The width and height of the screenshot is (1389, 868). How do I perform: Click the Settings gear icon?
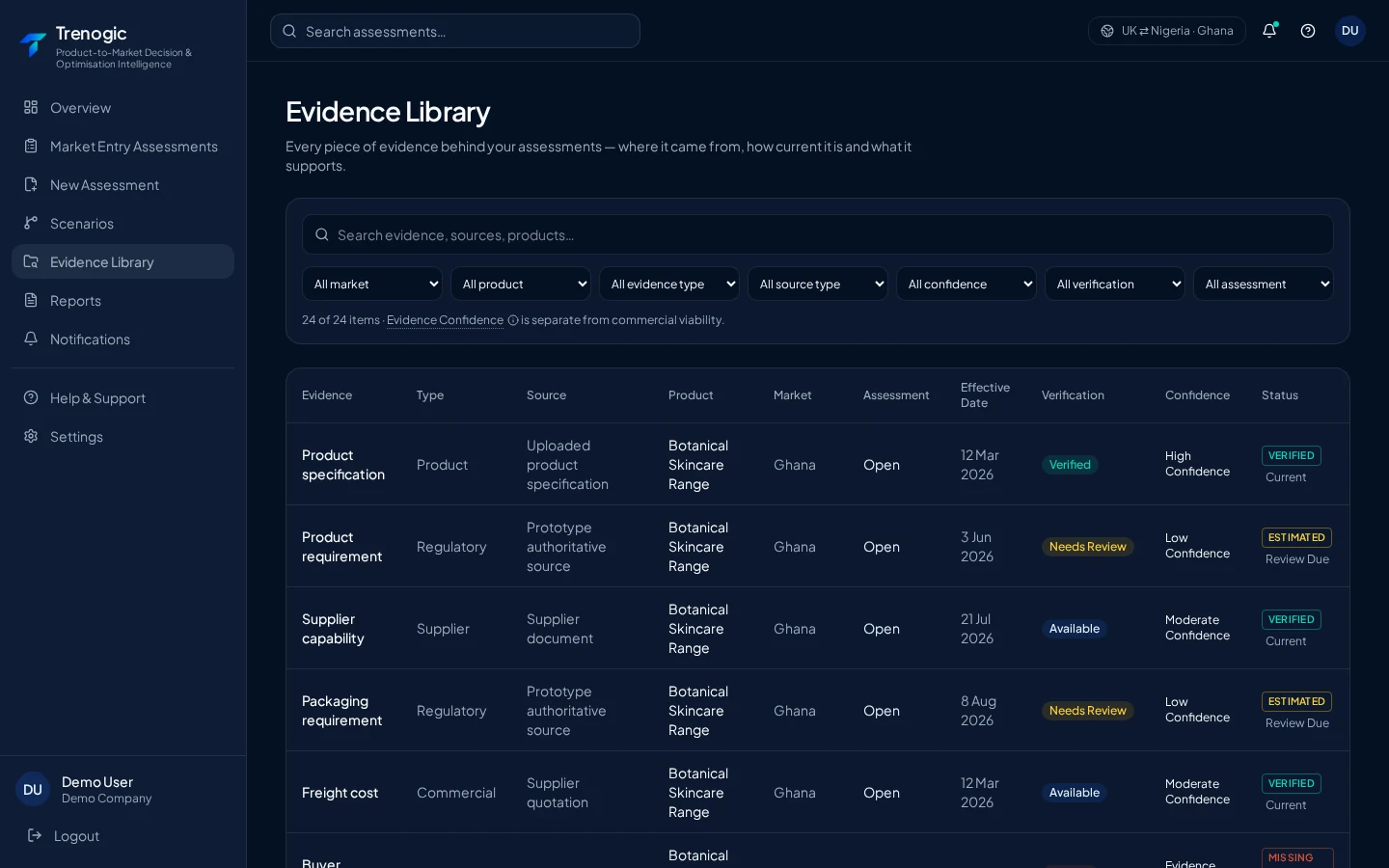pyautogui.click(x=31, y=436)
